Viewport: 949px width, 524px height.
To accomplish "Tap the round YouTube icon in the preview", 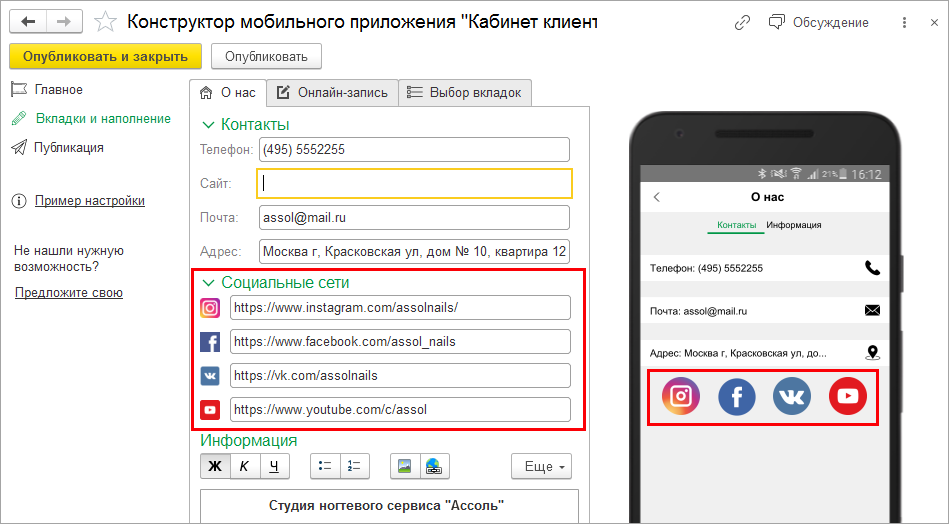I will click(848, 396).
